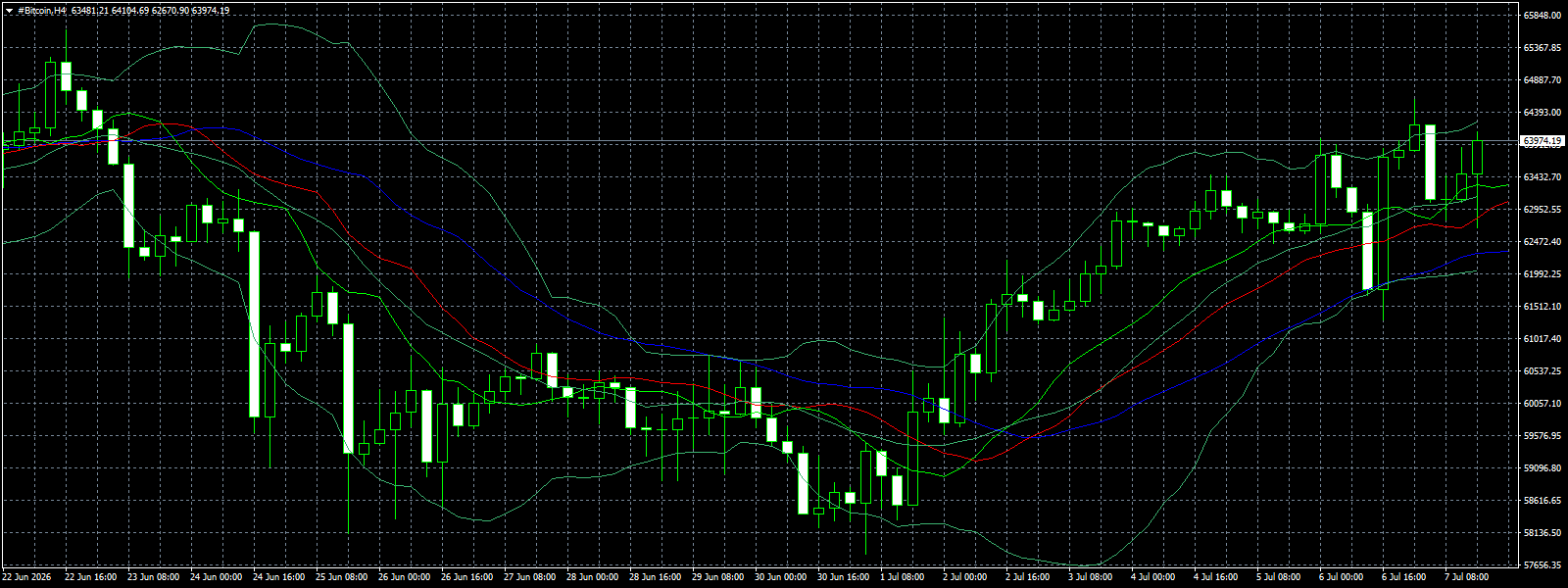
Task: Click the 6 Jul 16:00 time label
Action: [x=1405, y=577]
